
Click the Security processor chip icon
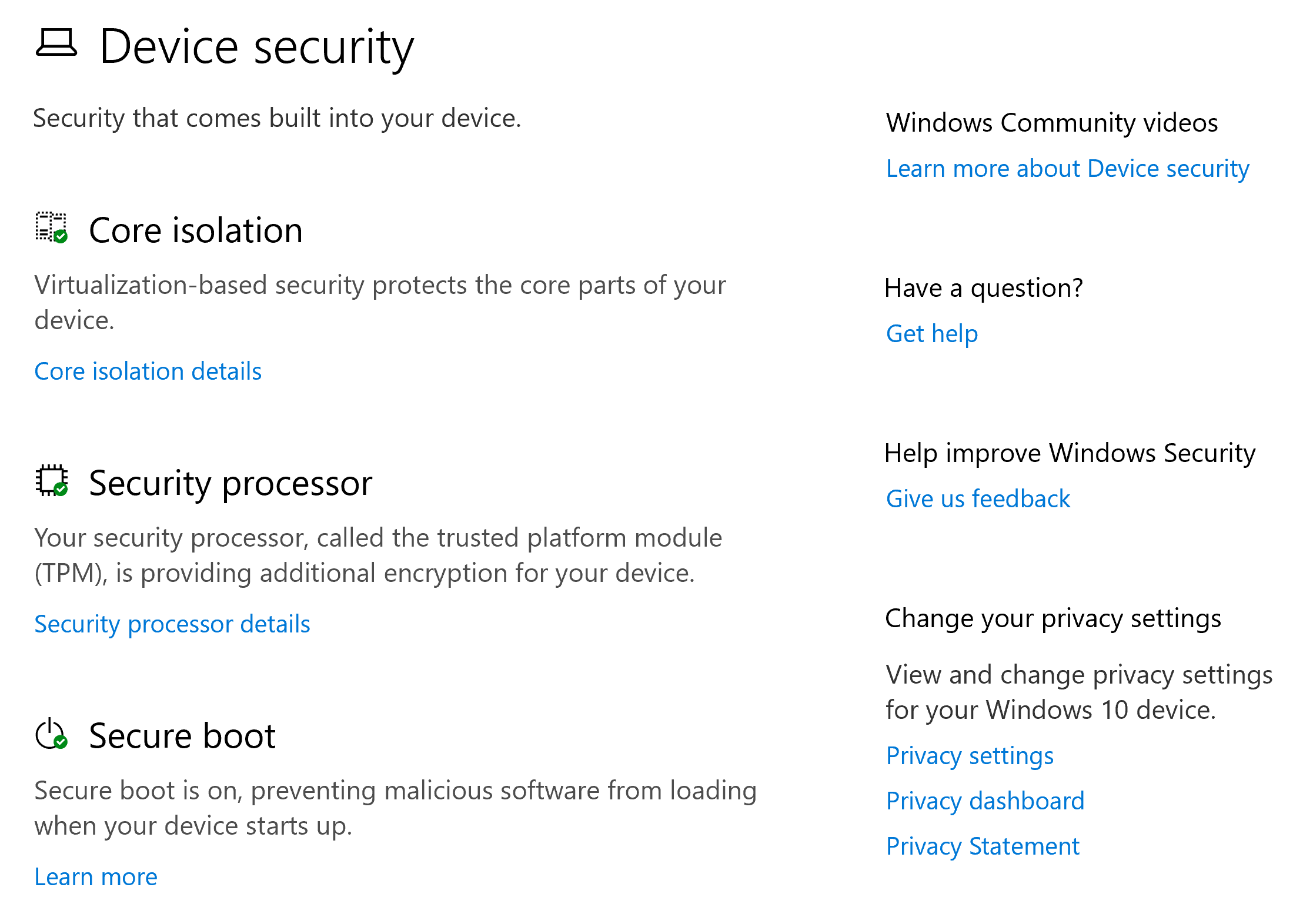click(x=51, y=481)
